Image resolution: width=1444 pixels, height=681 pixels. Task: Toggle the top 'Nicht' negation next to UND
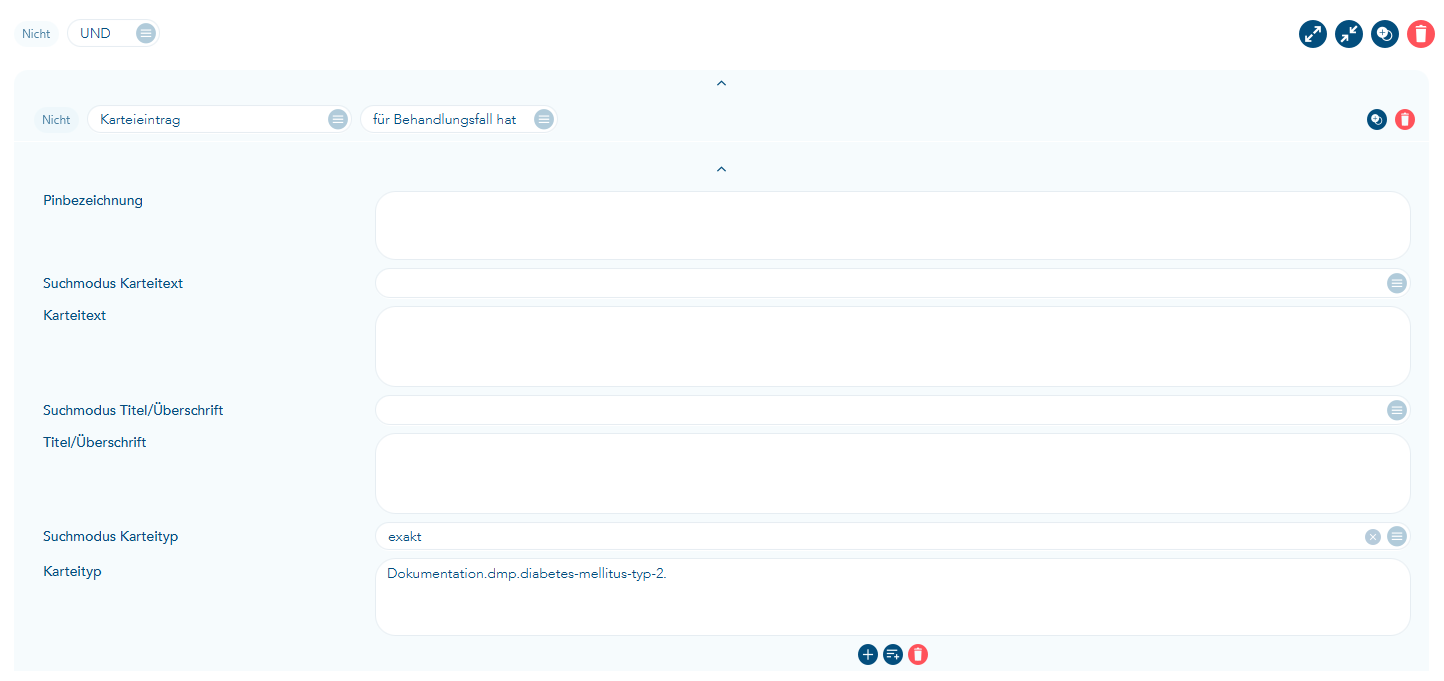tap(36, 34)
